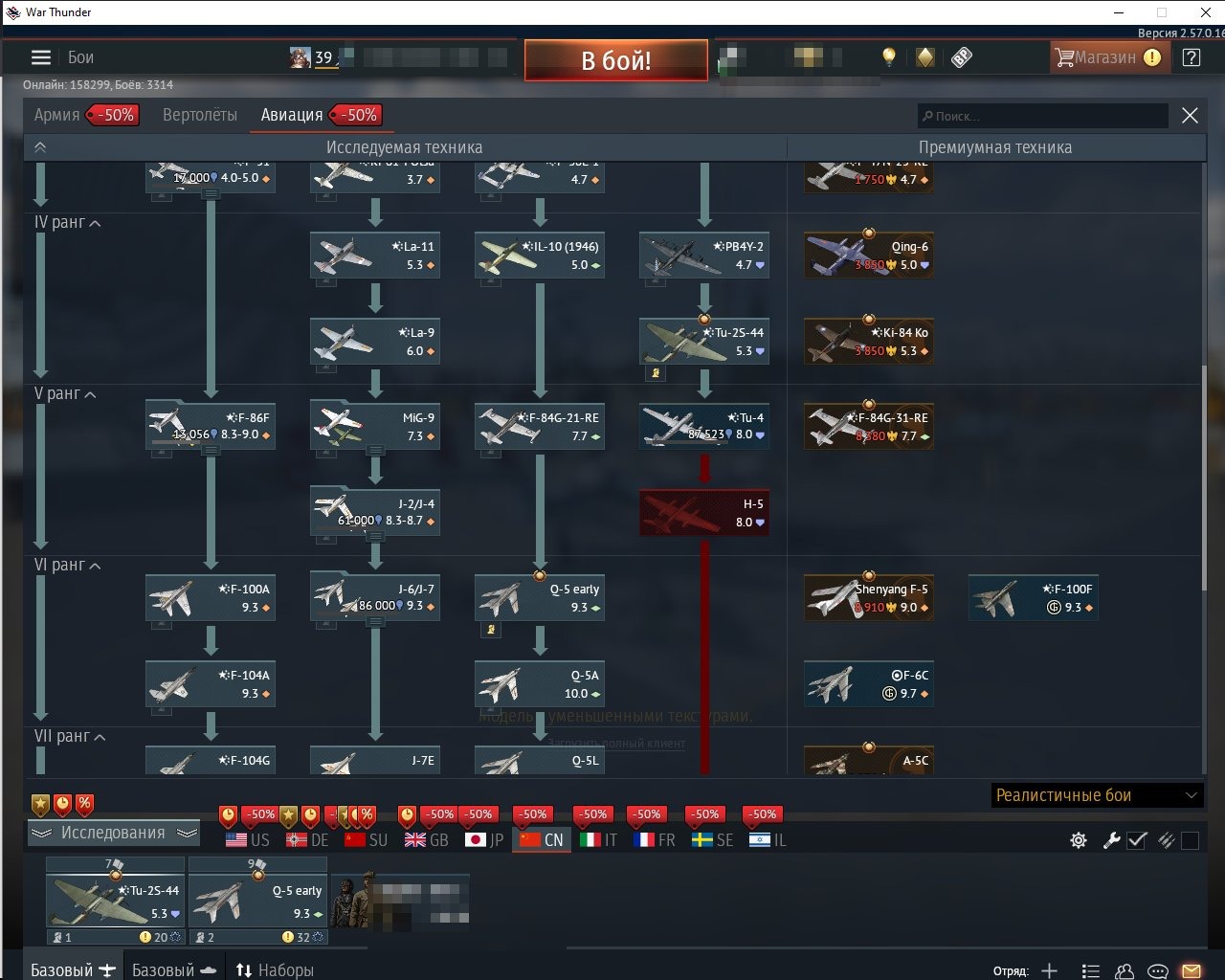Select the JP nation tab
The width and height of the screenshot is (1225, 980).
click(484, 840)
